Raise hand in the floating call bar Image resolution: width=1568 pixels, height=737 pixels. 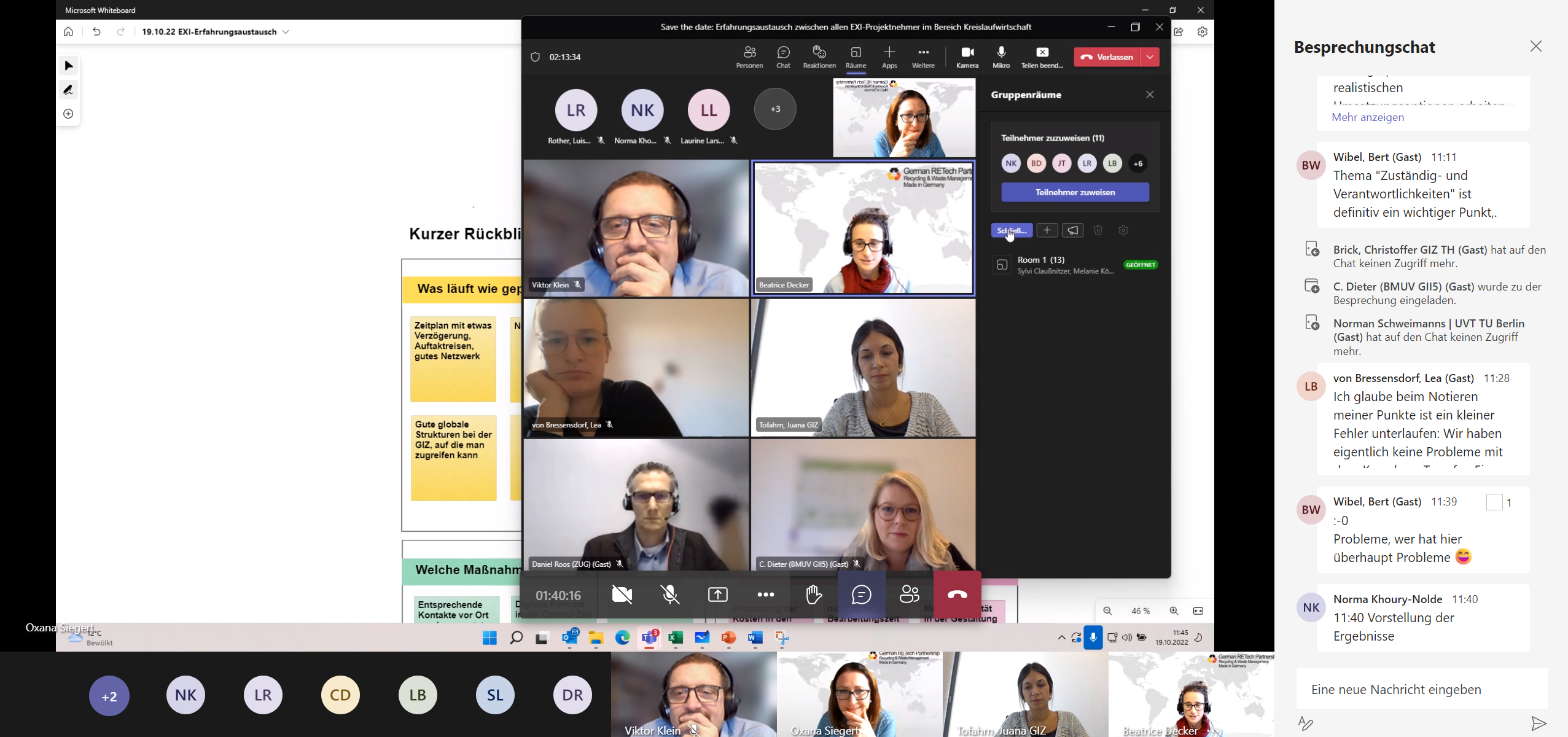(813, 595)
